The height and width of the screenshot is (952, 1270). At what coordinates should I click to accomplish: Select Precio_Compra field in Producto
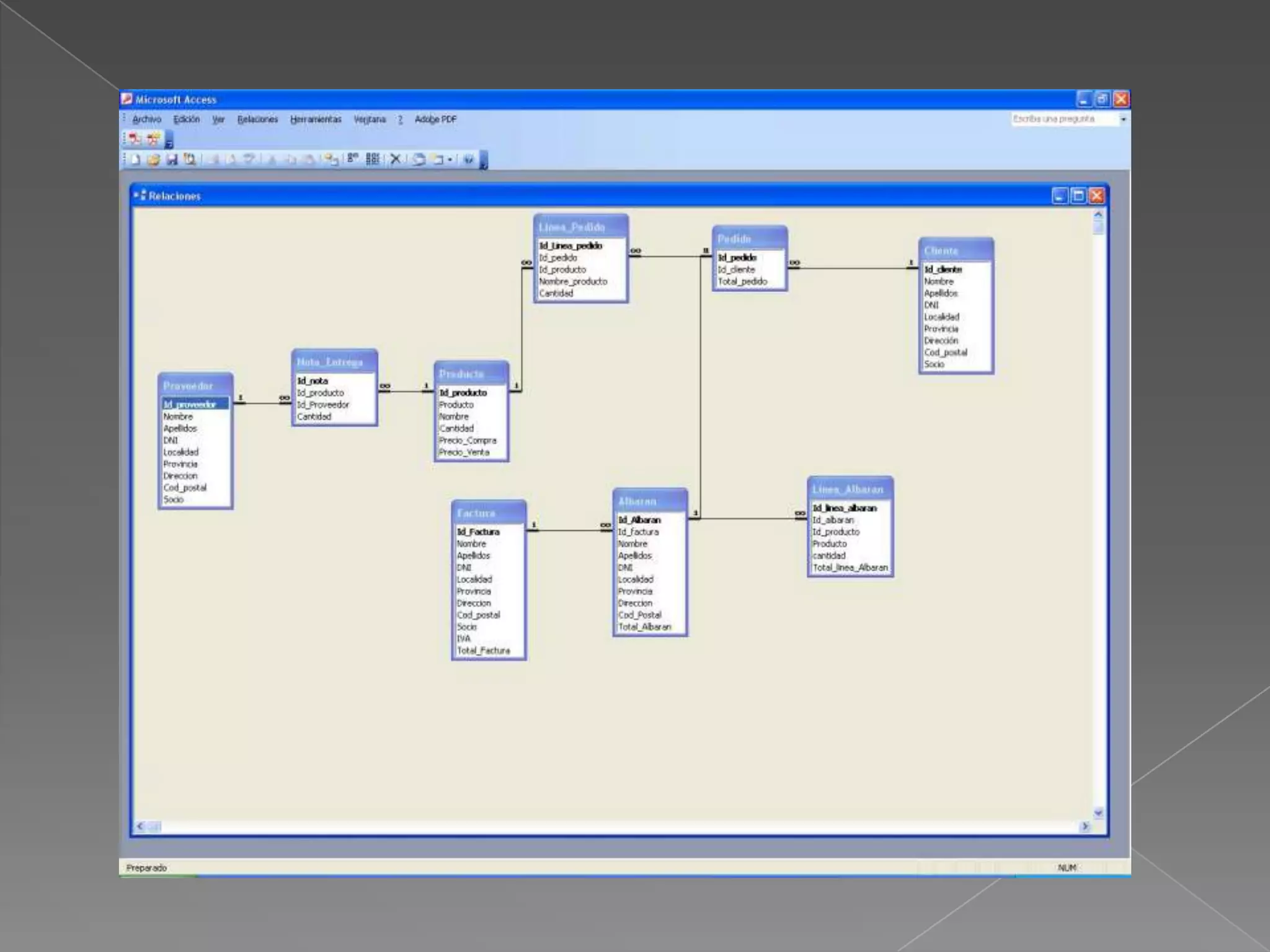point(468,440)
